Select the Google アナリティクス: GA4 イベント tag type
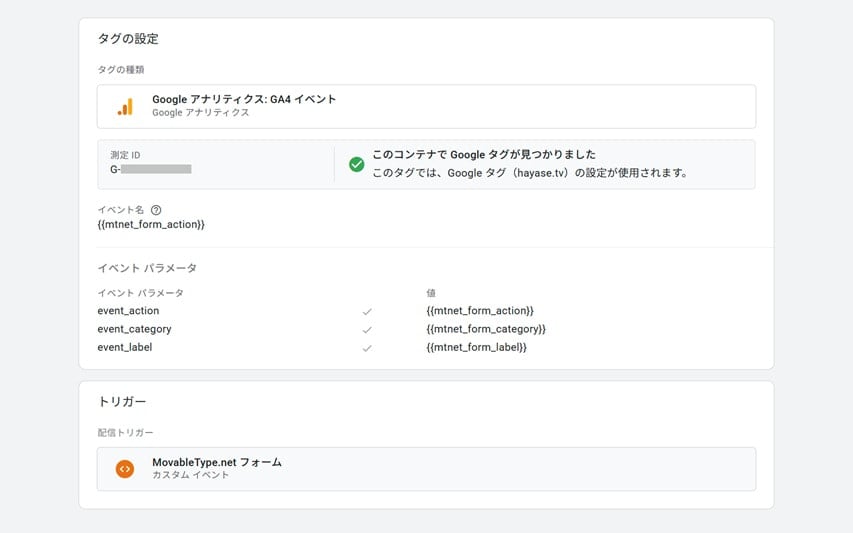The height and width of the screenshot is (533, 853). (x=244, y=100)
